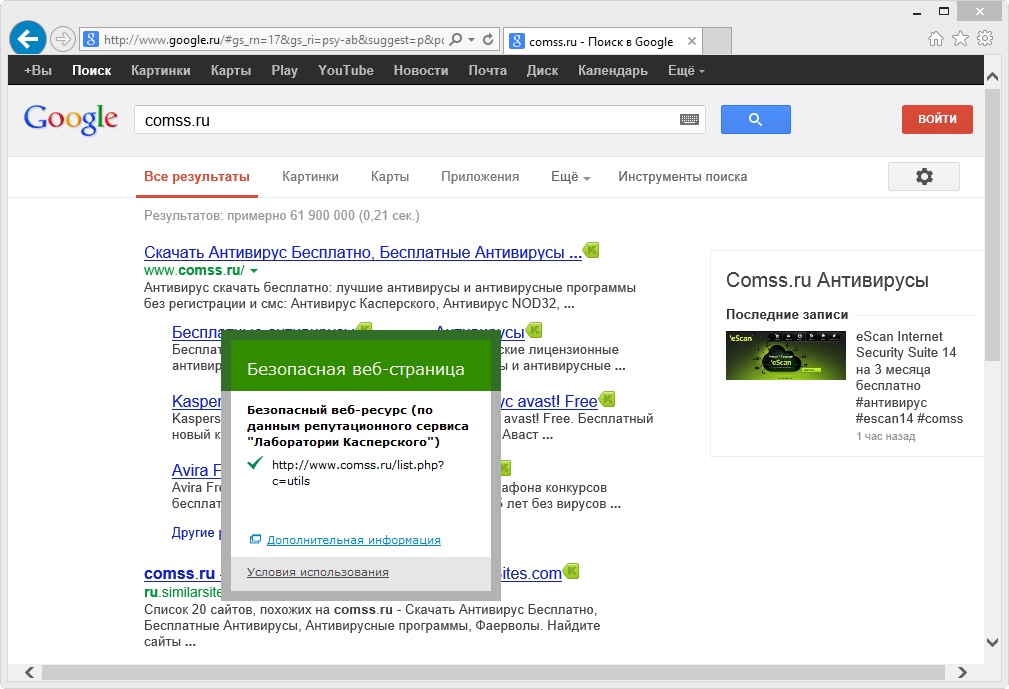
Task: Click the red Войти button
Action: (937, 119)
